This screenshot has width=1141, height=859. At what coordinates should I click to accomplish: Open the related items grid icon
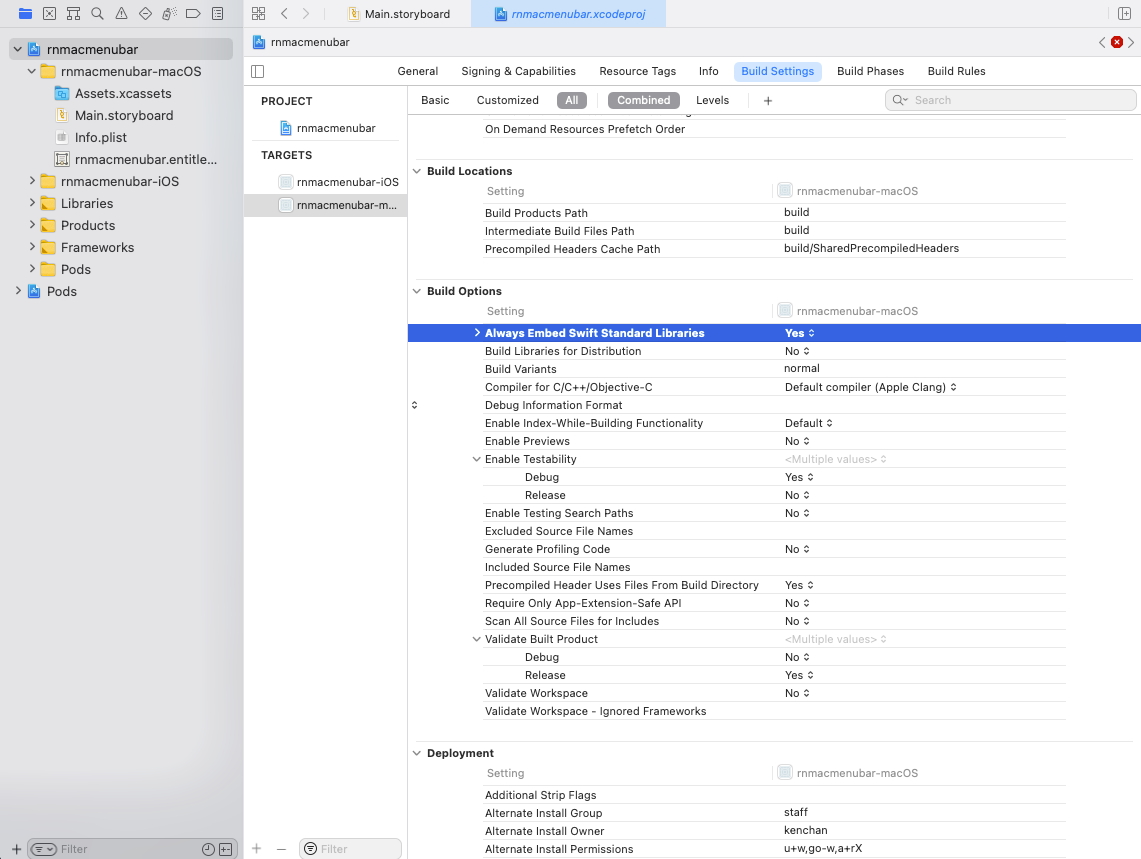click(x=258, y=13)
